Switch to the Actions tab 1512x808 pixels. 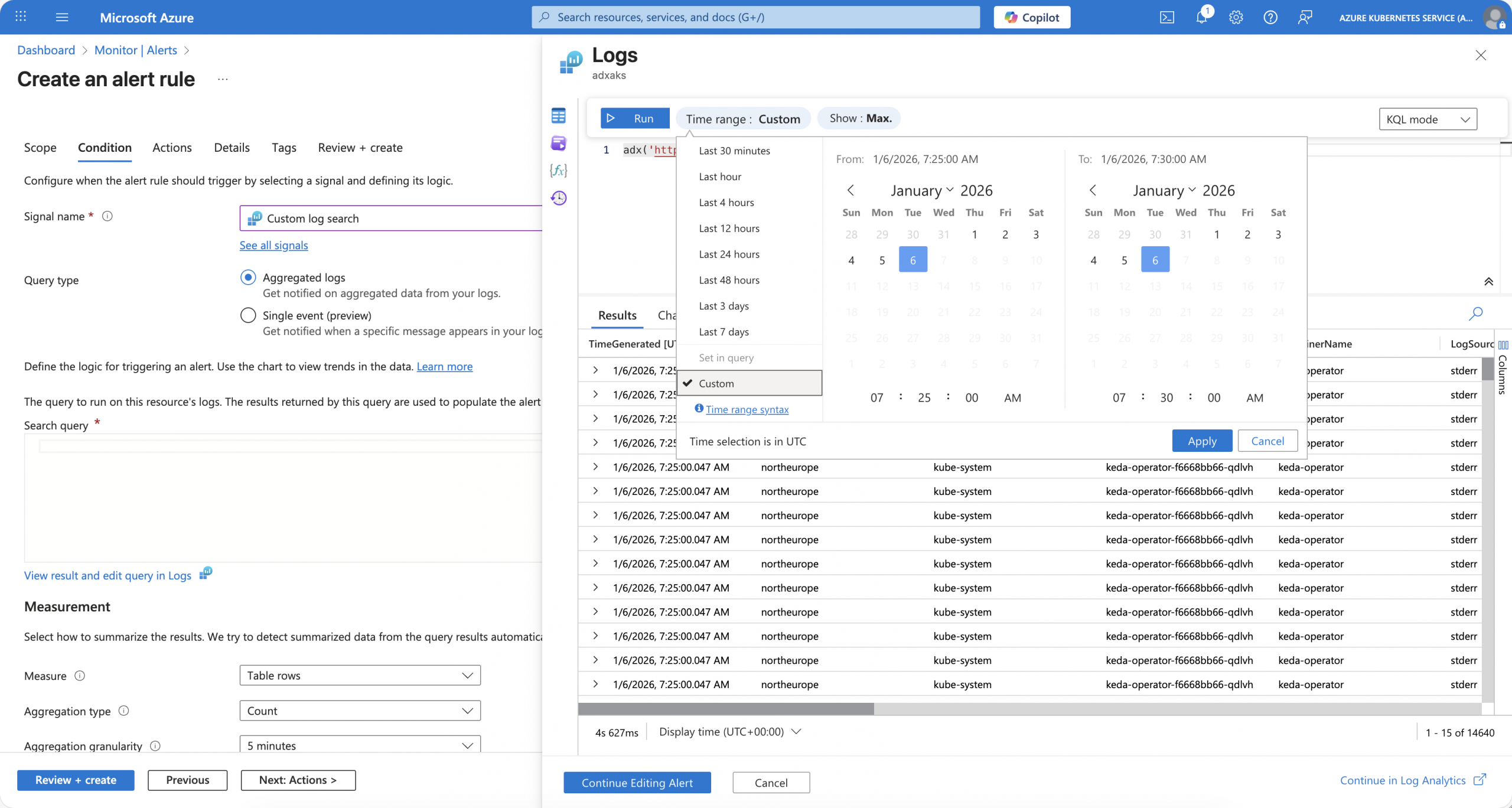click(172, 148)
